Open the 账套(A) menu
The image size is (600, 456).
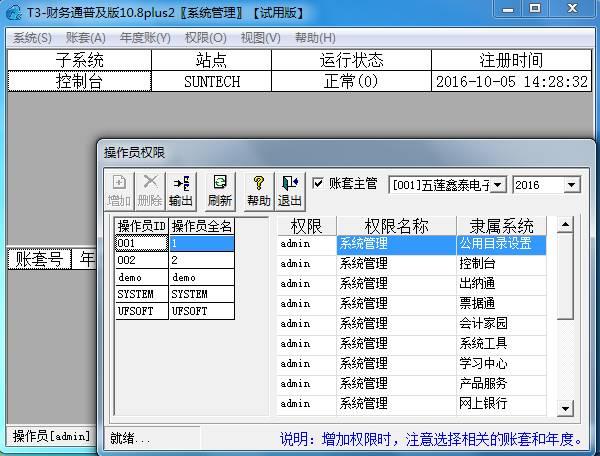(86, 38)
